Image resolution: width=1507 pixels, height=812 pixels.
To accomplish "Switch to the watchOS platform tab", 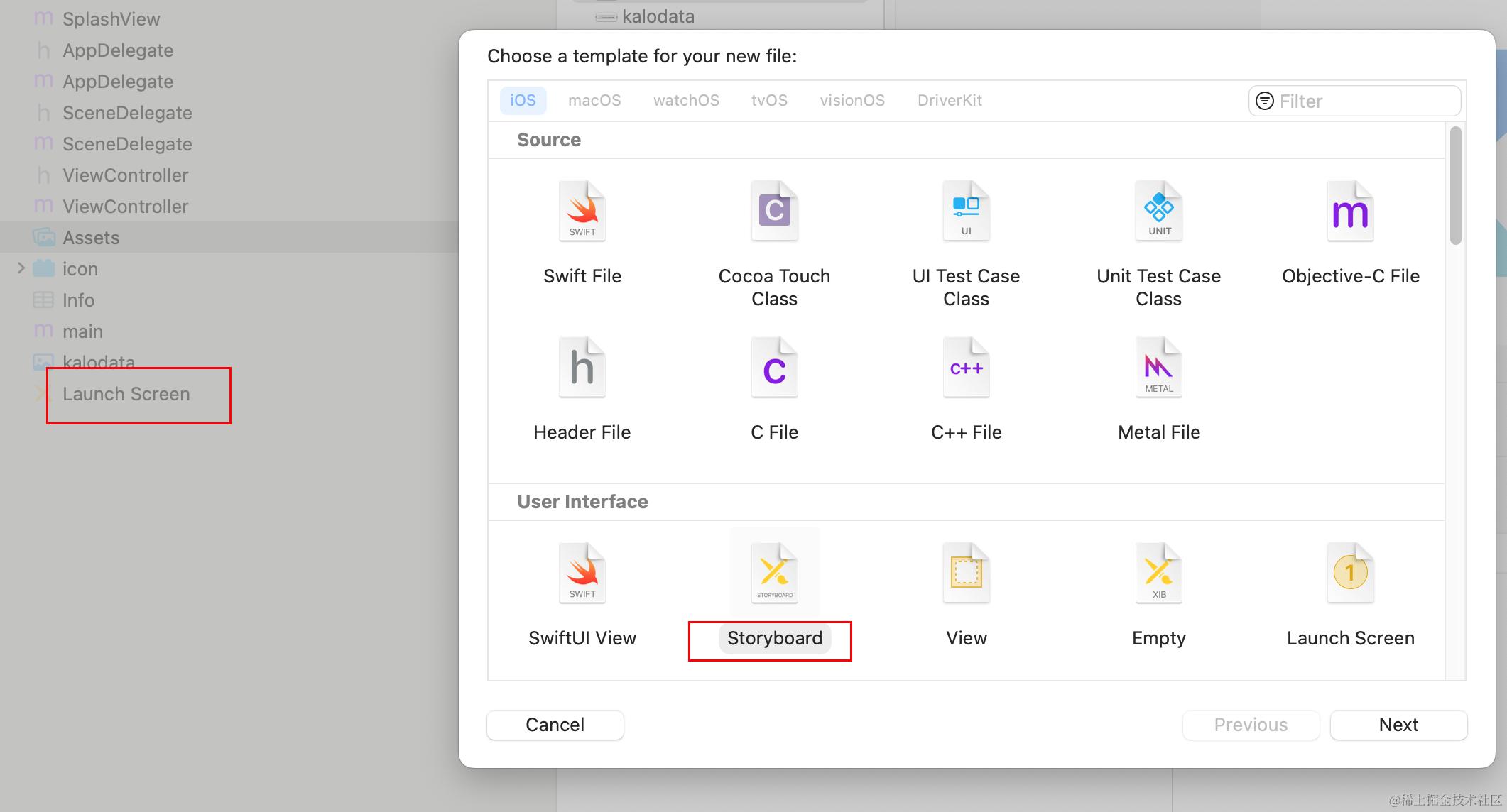I will (x=686, y=101).
